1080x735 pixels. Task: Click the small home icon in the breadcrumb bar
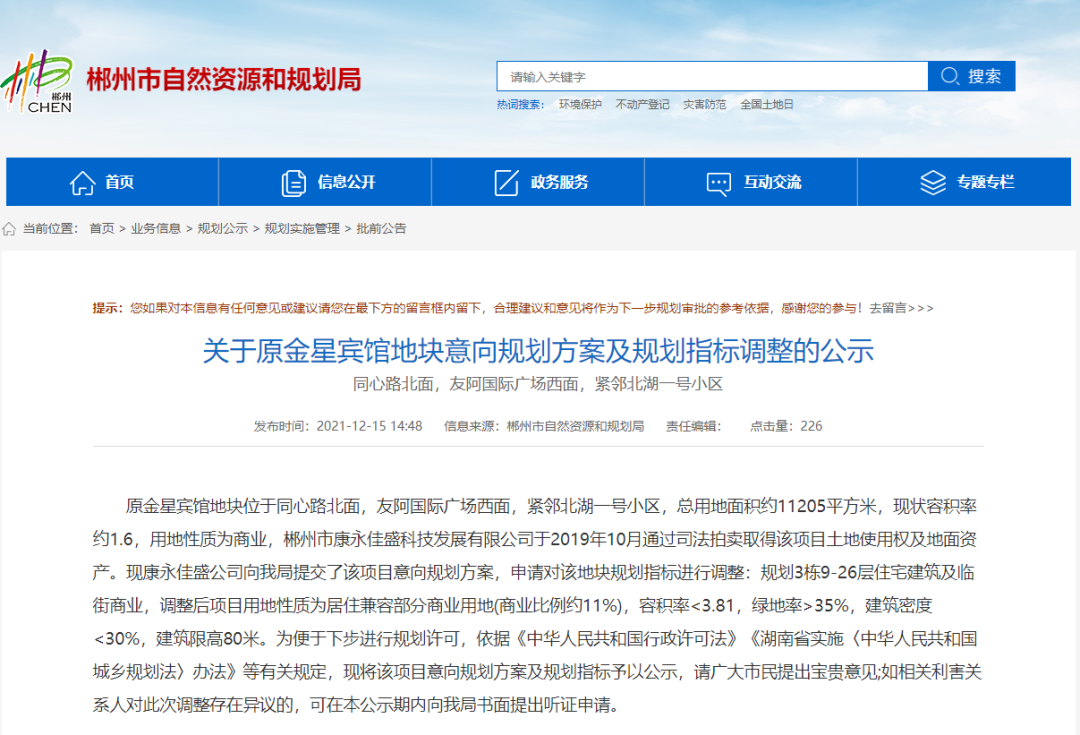[10, 228]
